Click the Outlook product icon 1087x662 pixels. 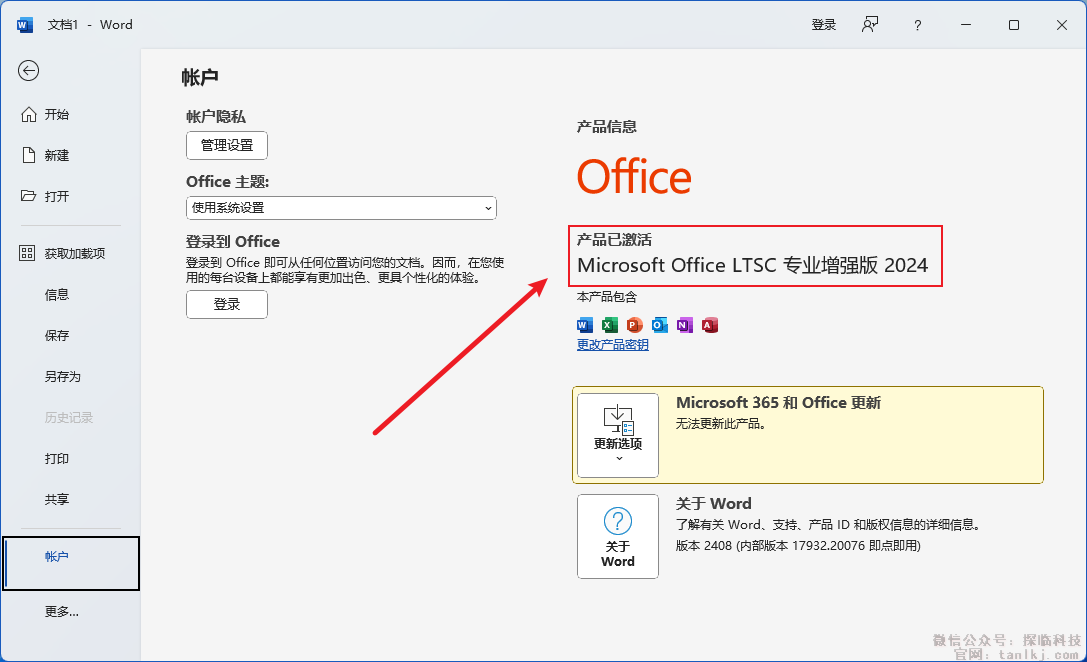(x=659, y=324)
